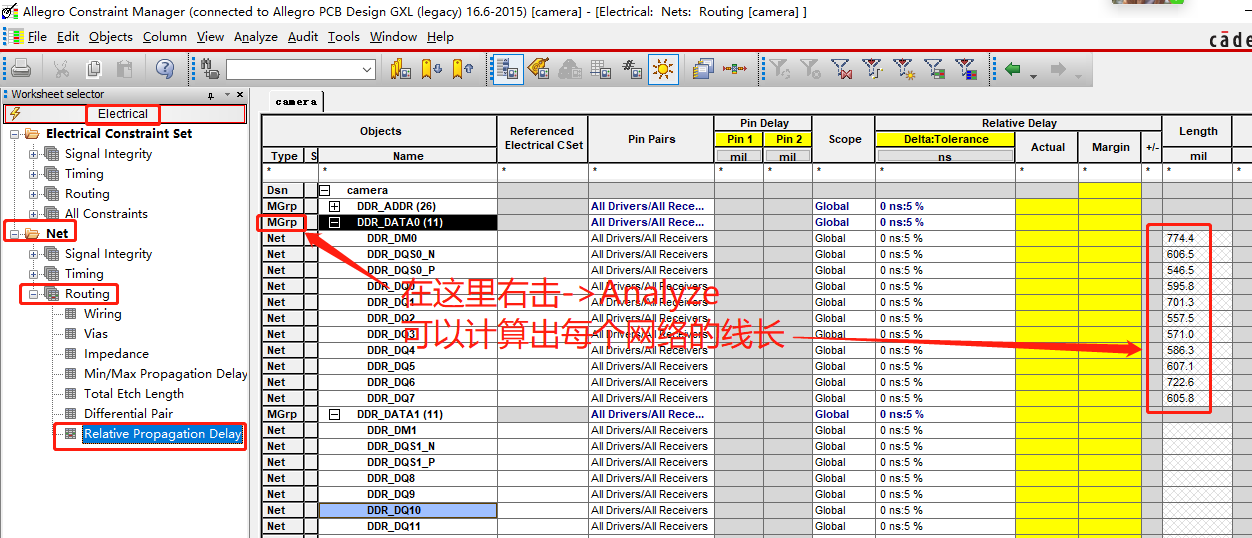Click the Name column filter field
The image size is (1252, 538).
pyautogui.click(x=407, y=172)
